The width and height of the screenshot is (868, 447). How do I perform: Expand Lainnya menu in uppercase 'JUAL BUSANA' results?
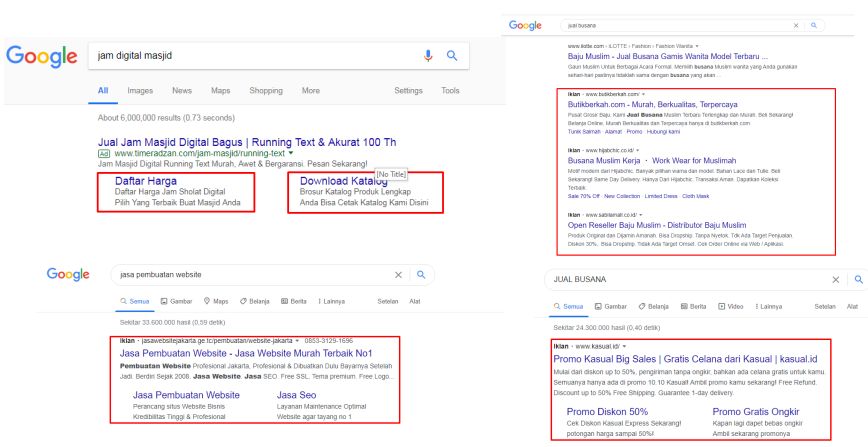point(768,306)
